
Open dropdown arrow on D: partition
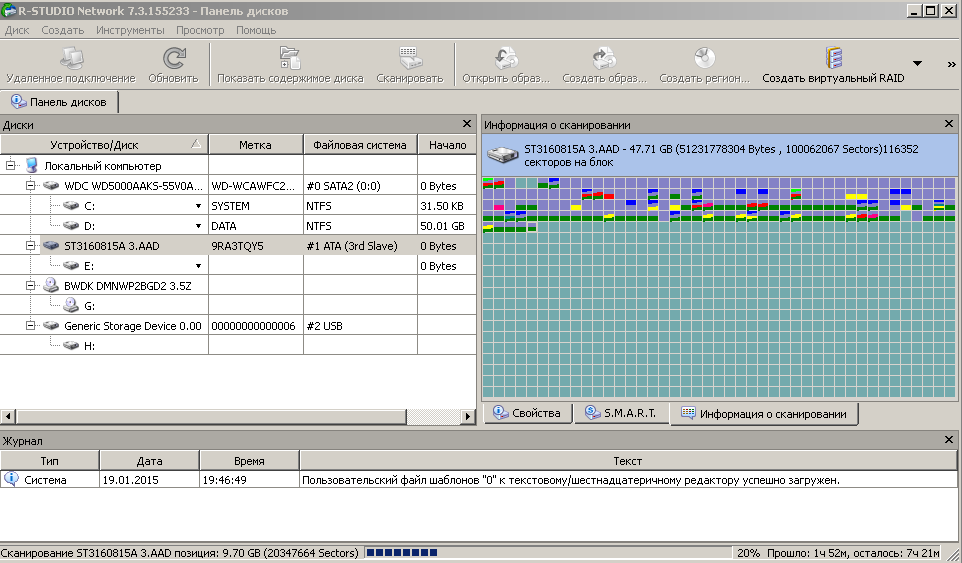tap(198, 226)
